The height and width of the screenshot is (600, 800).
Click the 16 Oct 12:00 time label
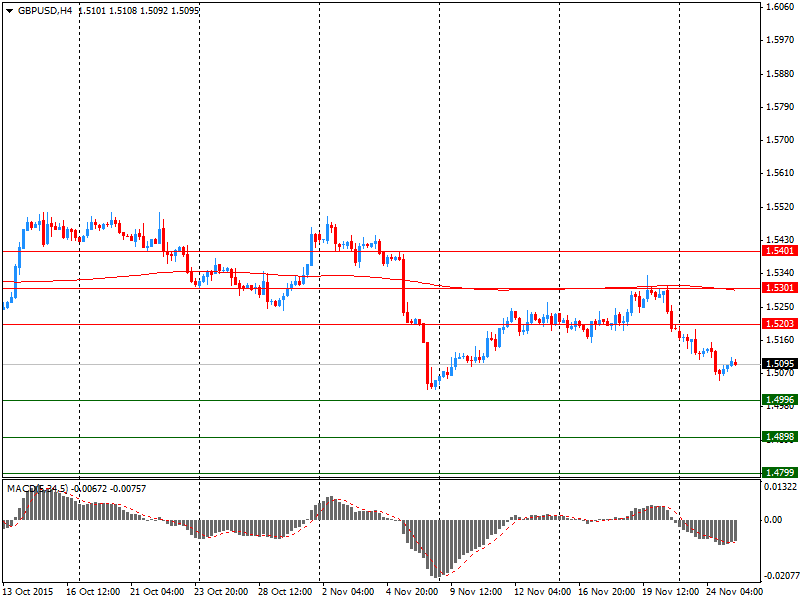click(93, 592)
